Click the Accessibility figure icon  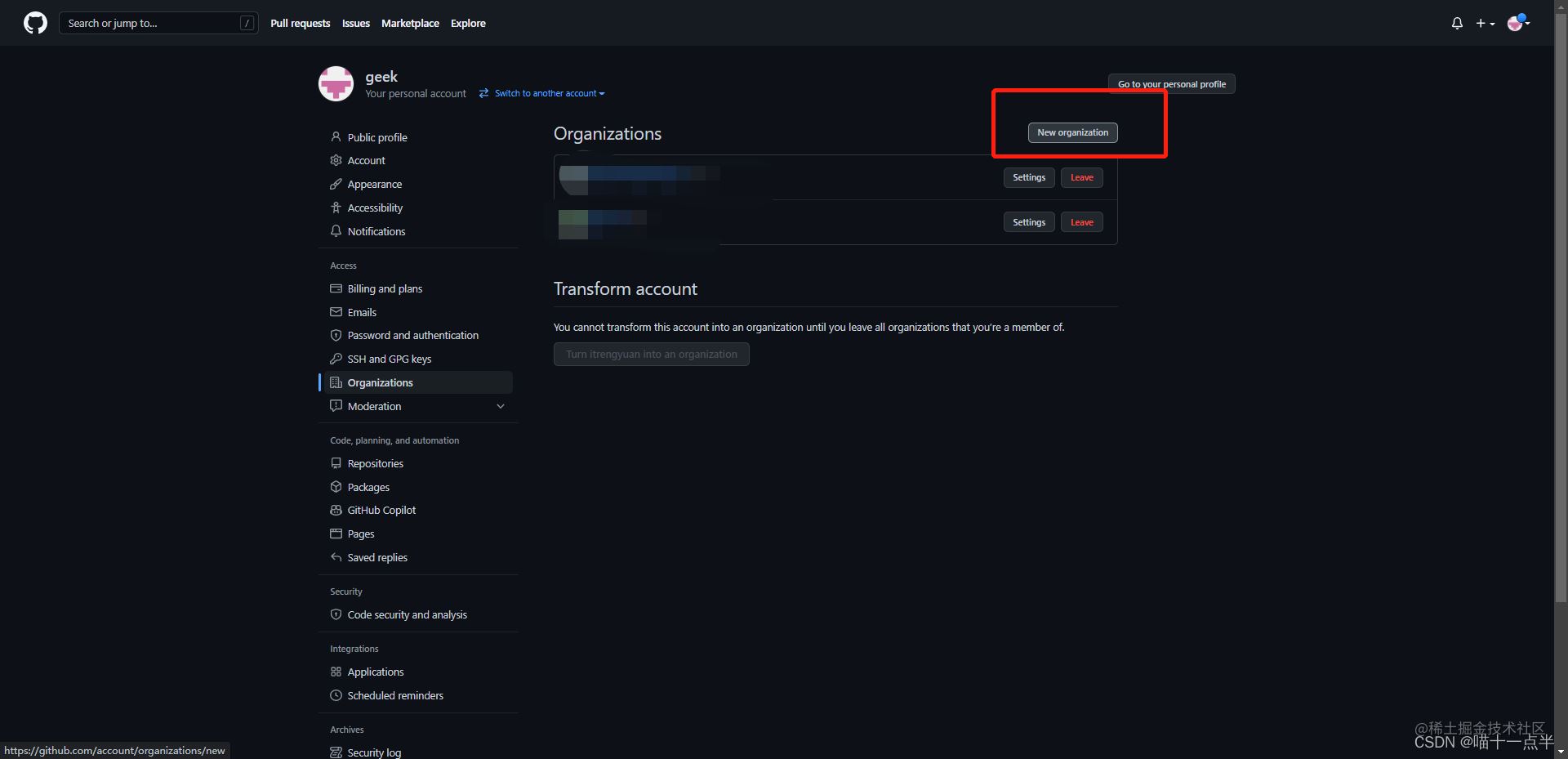pyautogui.click(x=336, y=208)
